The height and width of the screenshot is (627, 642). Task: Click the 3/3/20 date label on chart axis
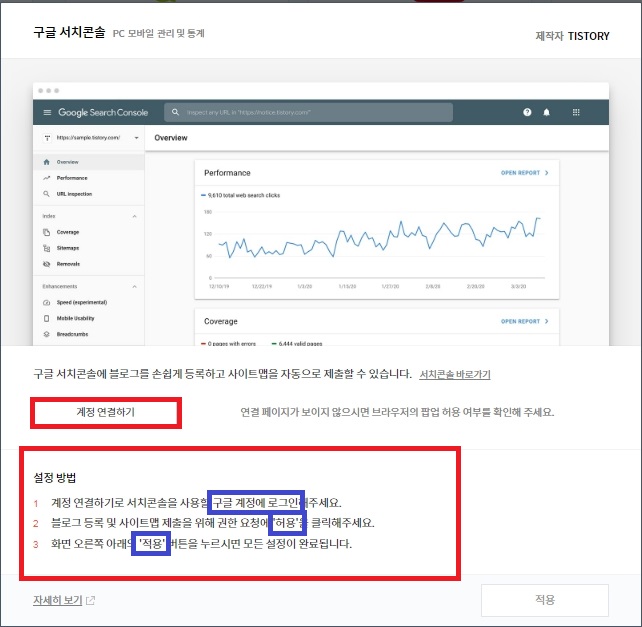coord(518,286)
